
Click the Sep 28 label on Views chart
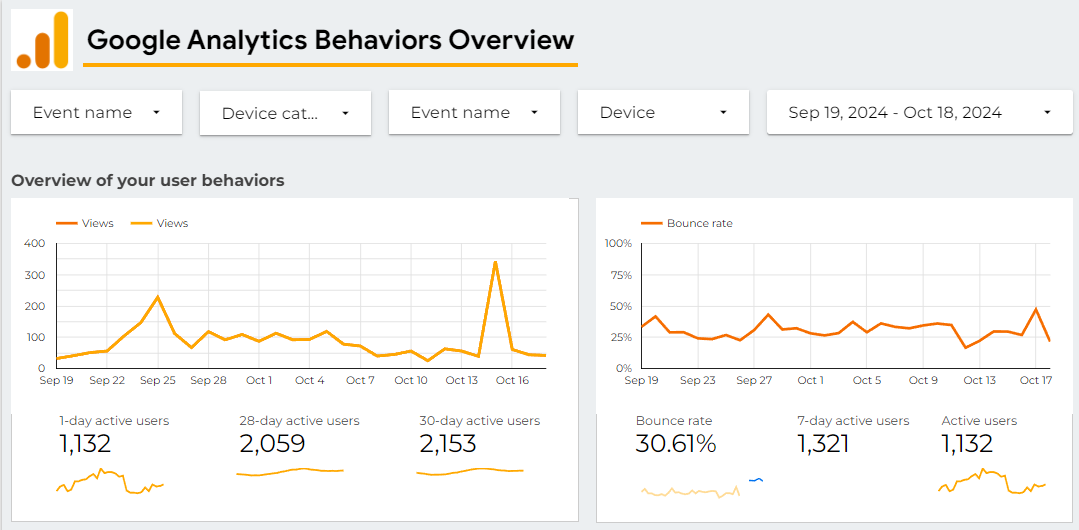[x=209, y=380]
